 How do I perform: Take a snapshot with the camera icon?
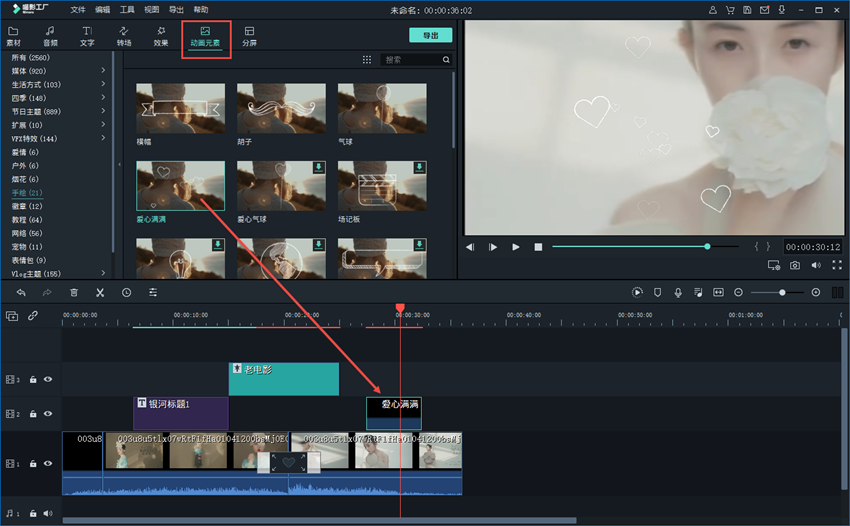coord(795,265)
